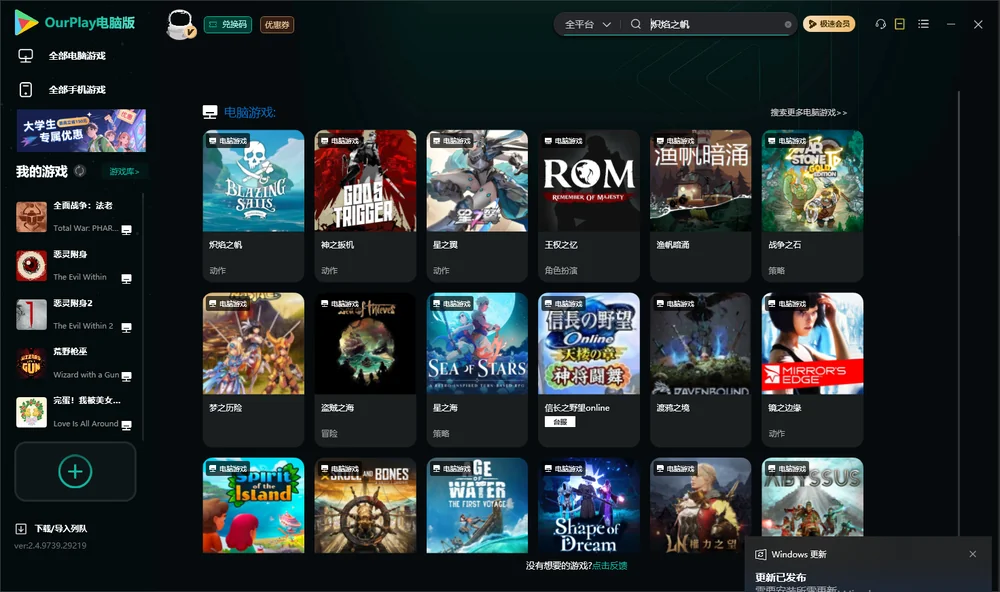Open Skull and Bones game card
This screenshot has width=1000, height=592.
click(x=365, y=505)
